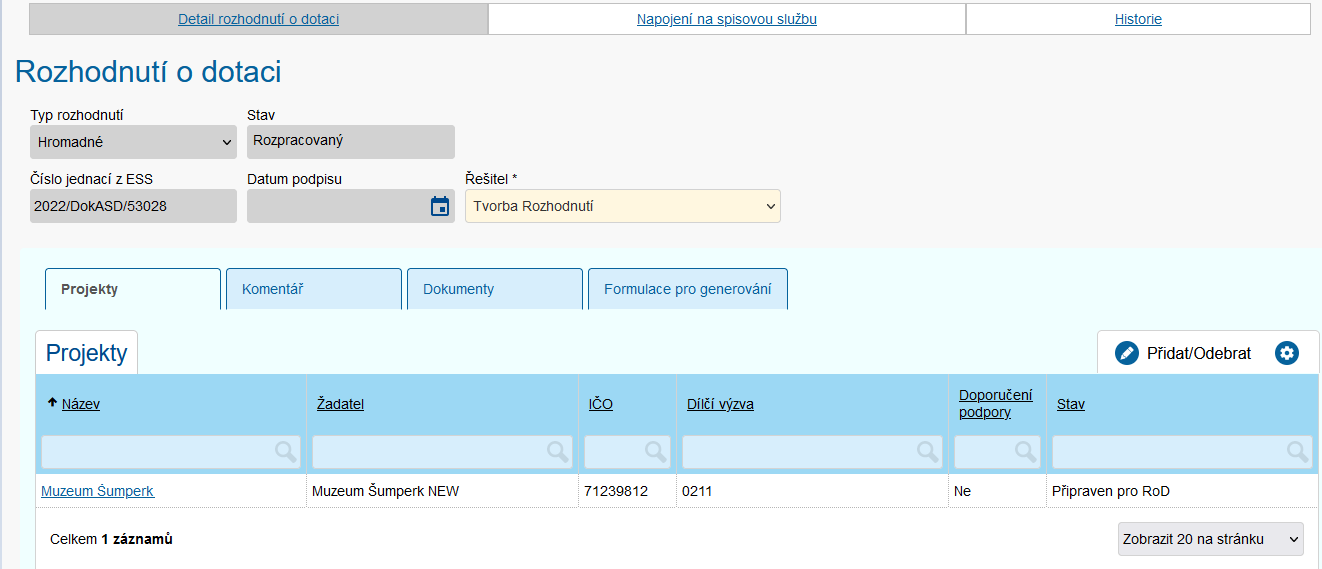
Task: Click the Číslo jednací z ESS field
Action: (133, 206)
